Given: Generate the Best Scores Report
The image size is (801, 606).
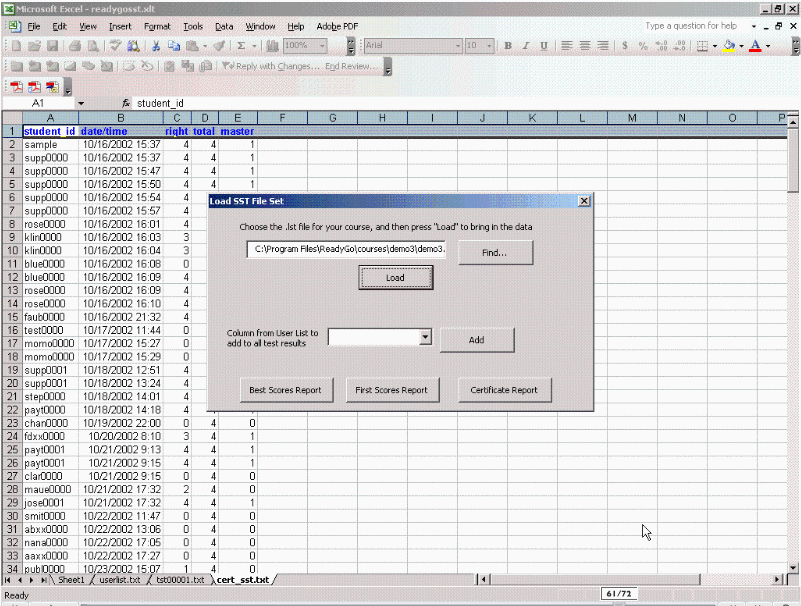Looking at the screenshot, I should click(286, 390).
